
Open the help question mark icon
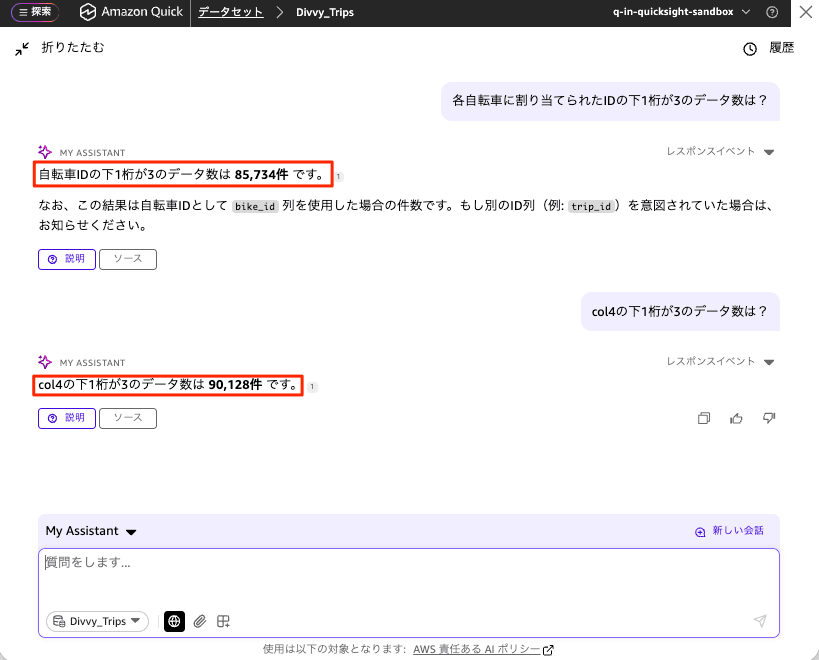coord(771,12)
